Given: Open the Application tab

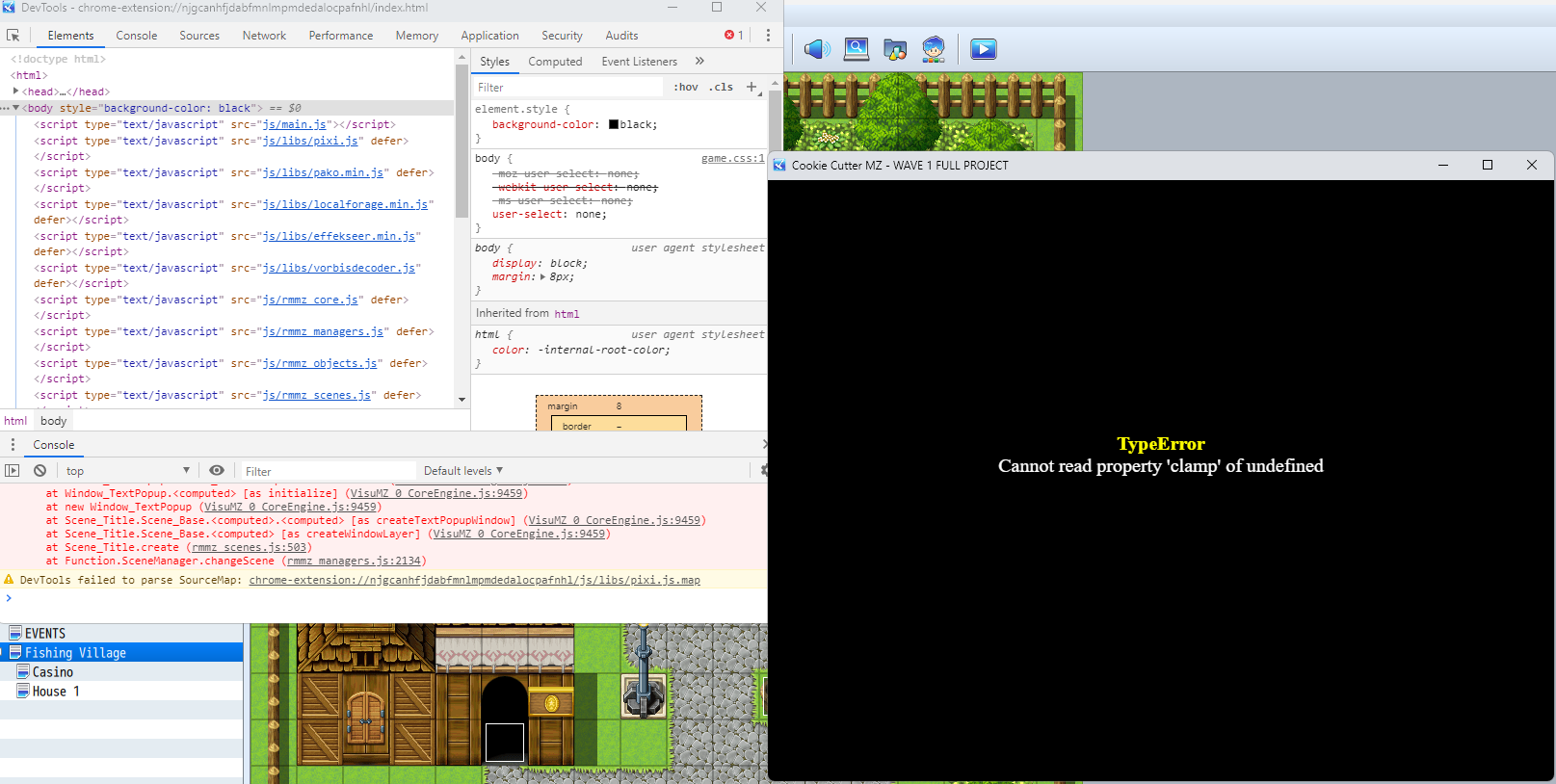Looking at the screenshot, I should [489, 36].
